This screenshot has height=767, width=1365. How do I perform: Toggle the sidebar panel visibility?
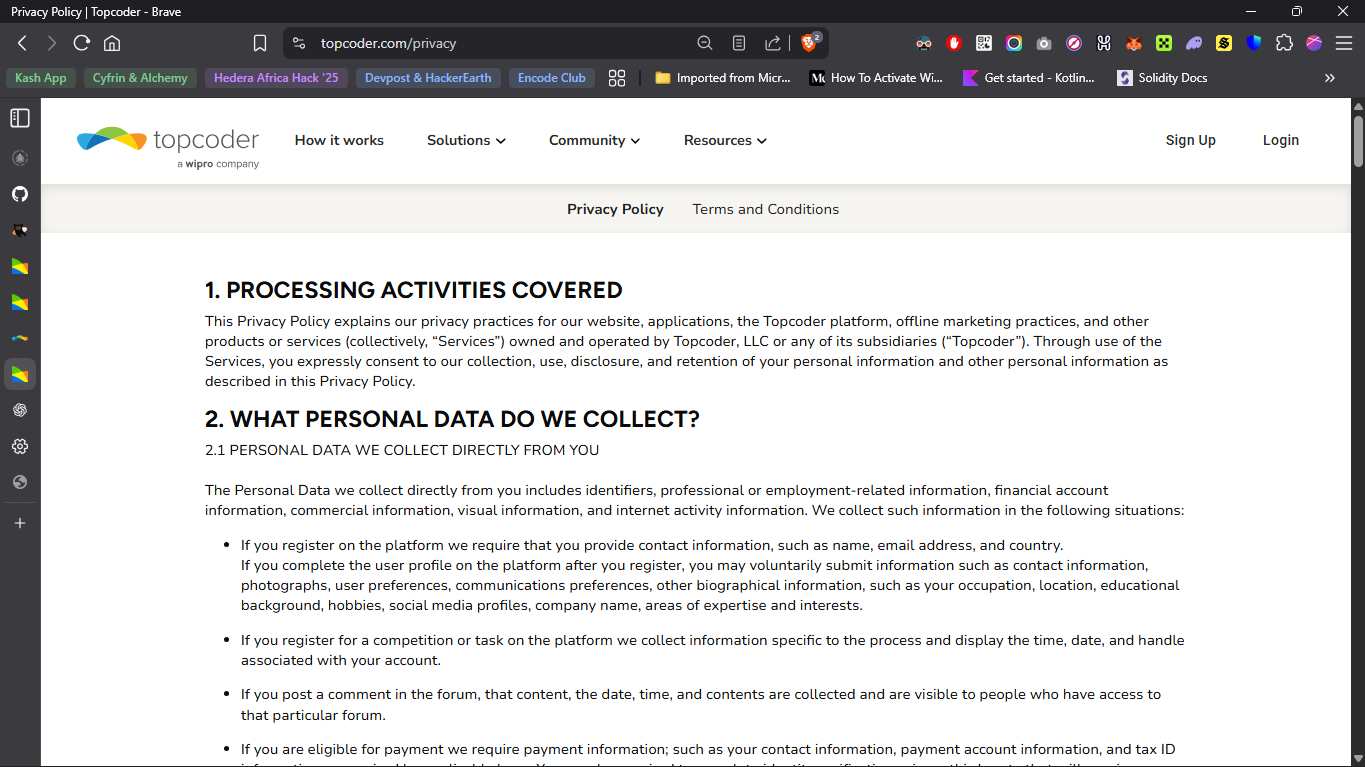tap(20, 118)
